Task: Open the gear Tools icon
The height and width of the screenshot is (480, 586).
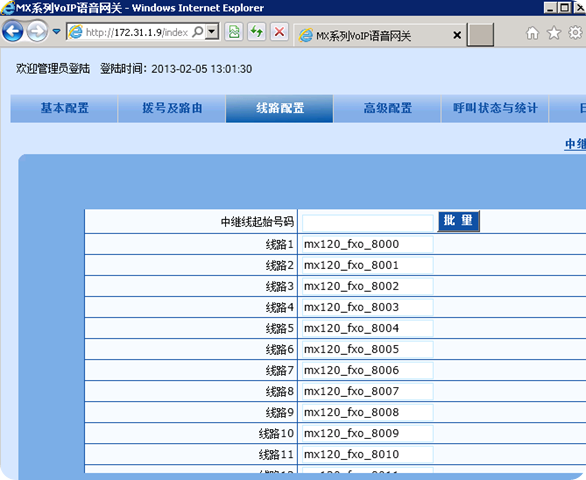Action: click(576, 33)
